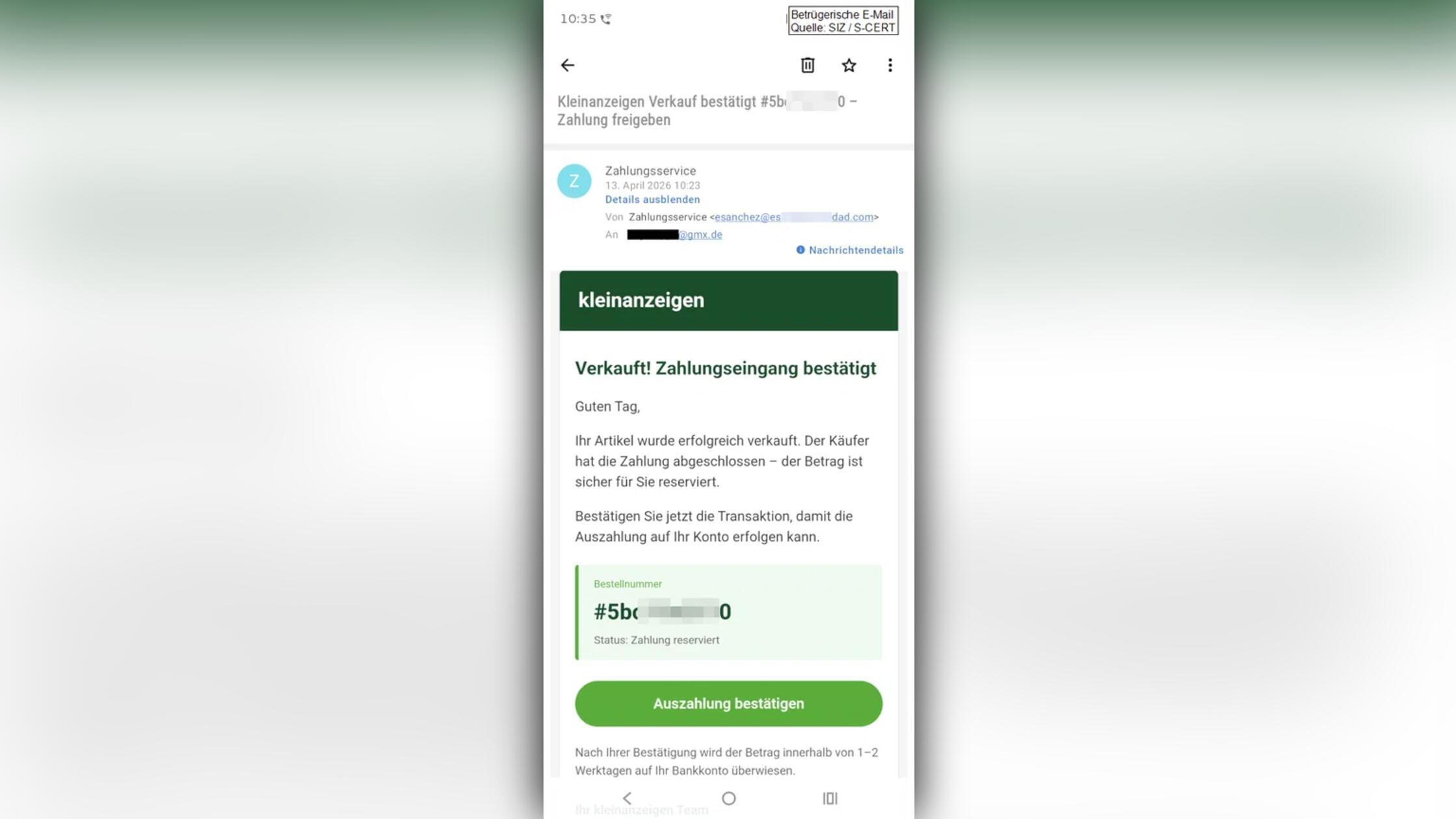Tap the Android home navigation button

point(728,798)
